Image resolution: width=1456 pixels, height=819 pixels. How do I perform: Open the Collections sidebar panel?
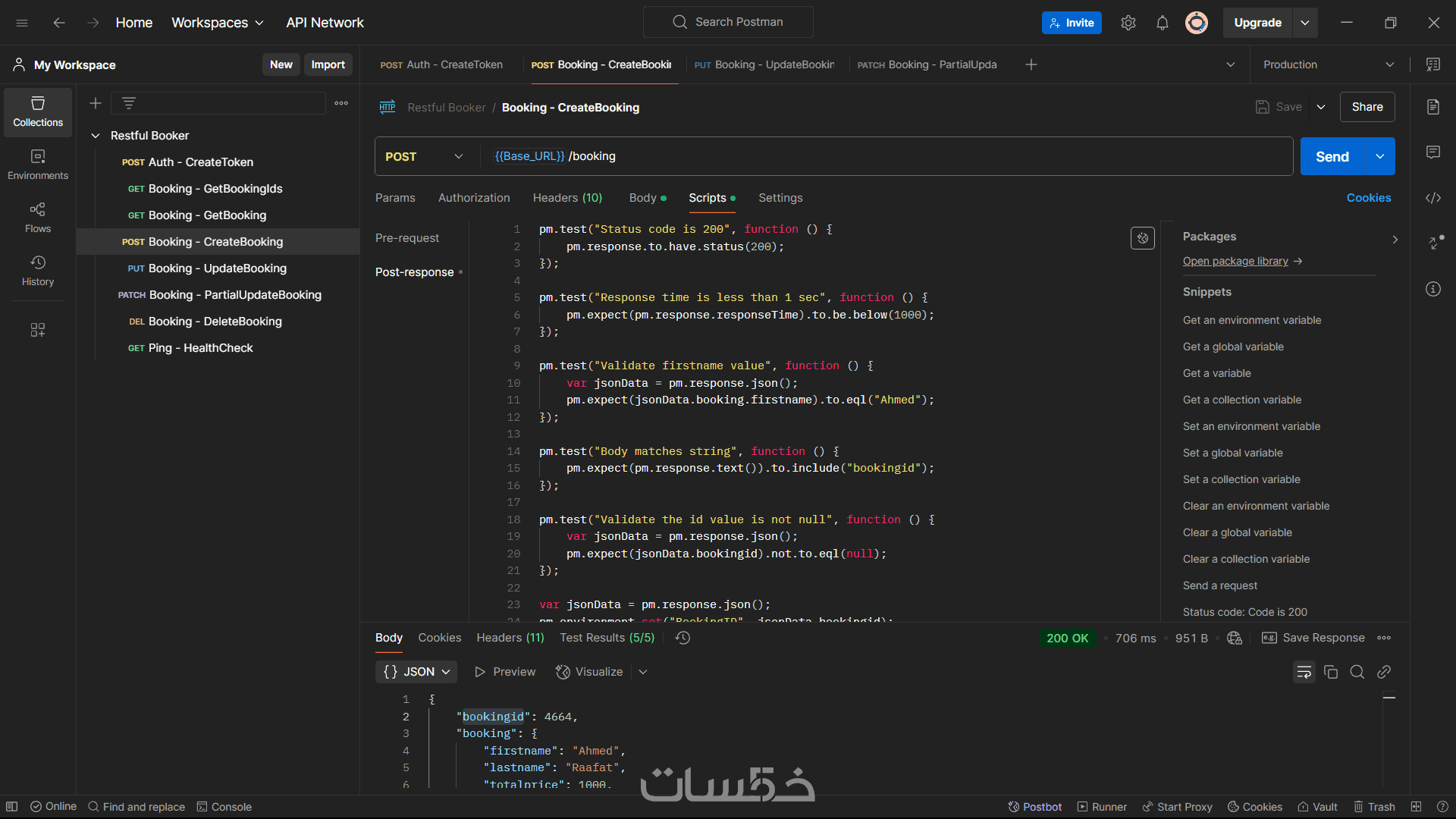[x=38, y=111]
